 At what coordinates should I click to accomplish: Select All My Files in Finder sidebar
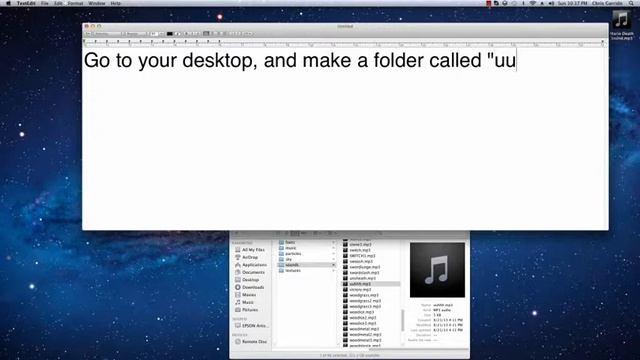pyautogui.click(x=250, y=249)
